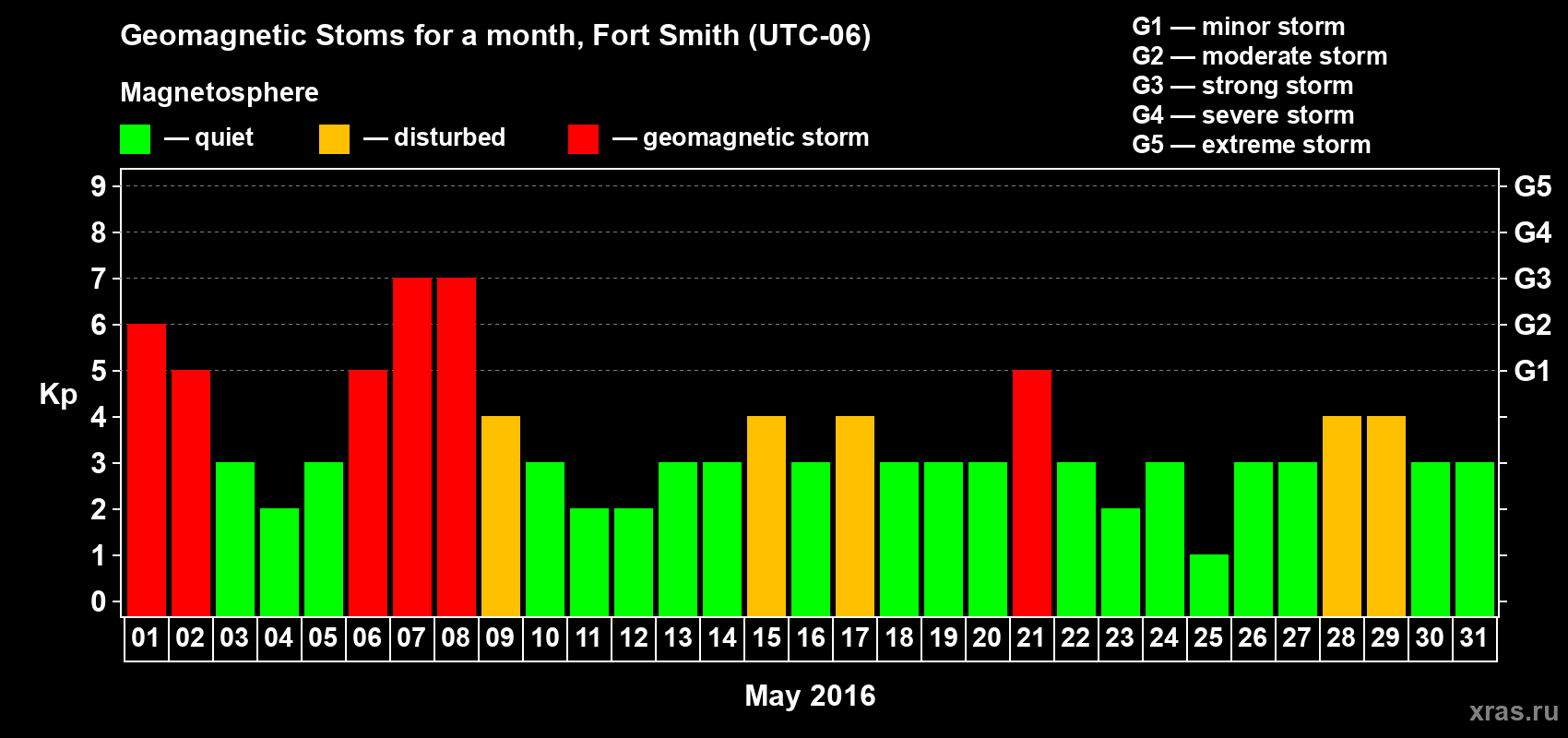Click the red bar for day 21

click(1032, 494)
